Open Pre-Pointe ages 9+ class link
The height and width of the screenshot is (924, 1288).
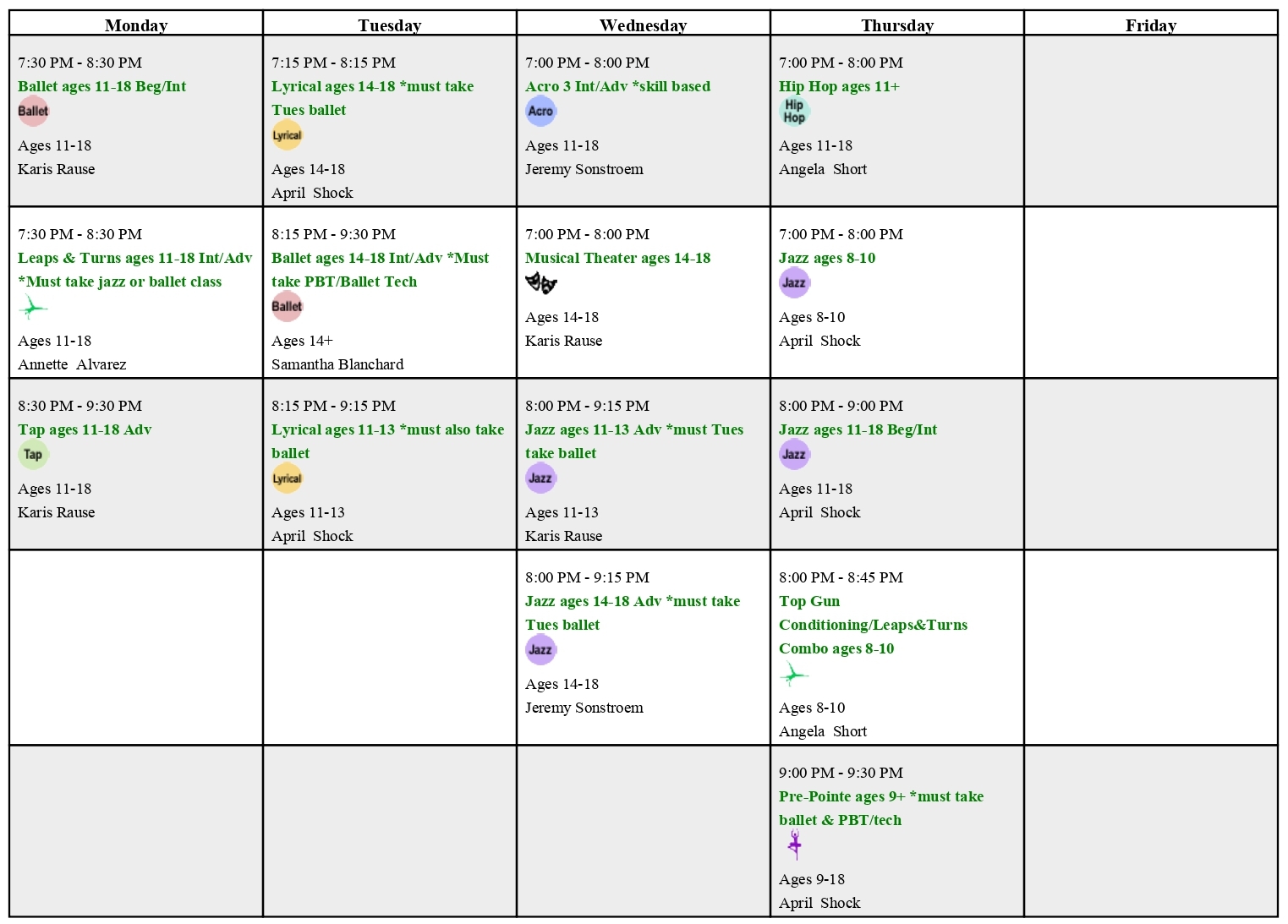[x=881, y=808]
